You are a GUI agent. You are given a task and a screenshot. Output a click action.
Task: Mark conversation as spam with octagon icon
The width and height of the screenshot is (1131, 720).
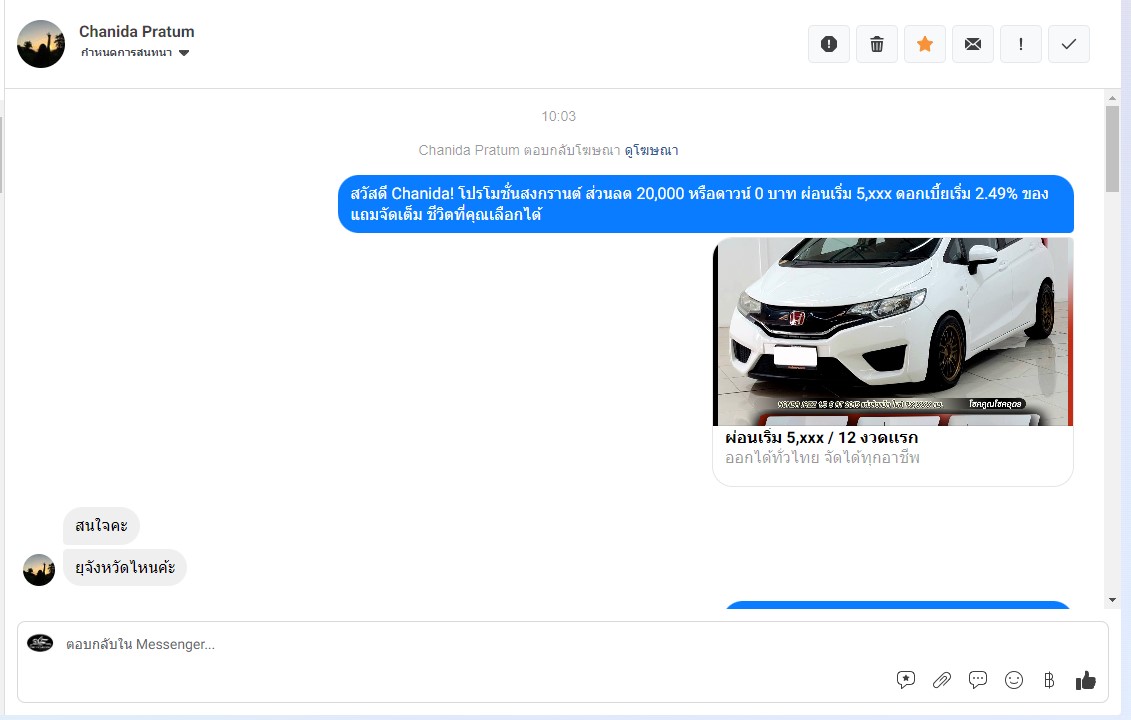828,44
